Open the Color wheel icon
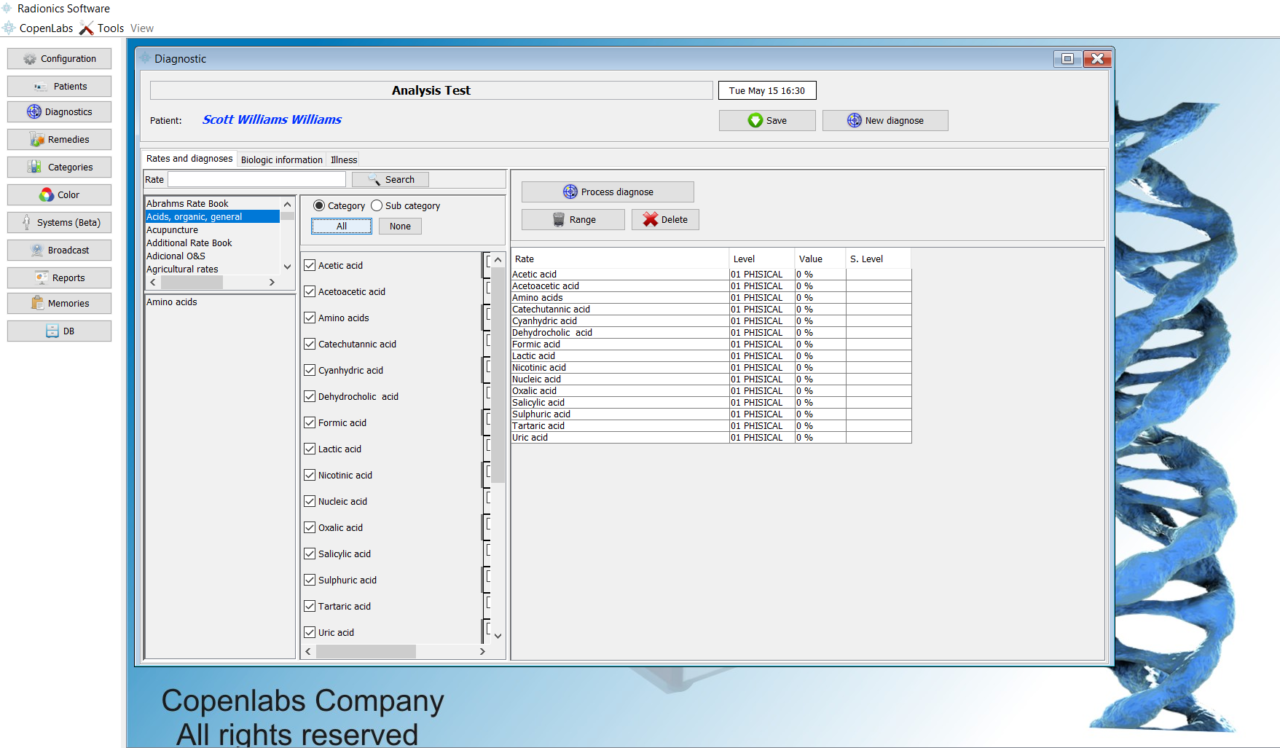The image size is (1280, 748). (x=46, y=195)
